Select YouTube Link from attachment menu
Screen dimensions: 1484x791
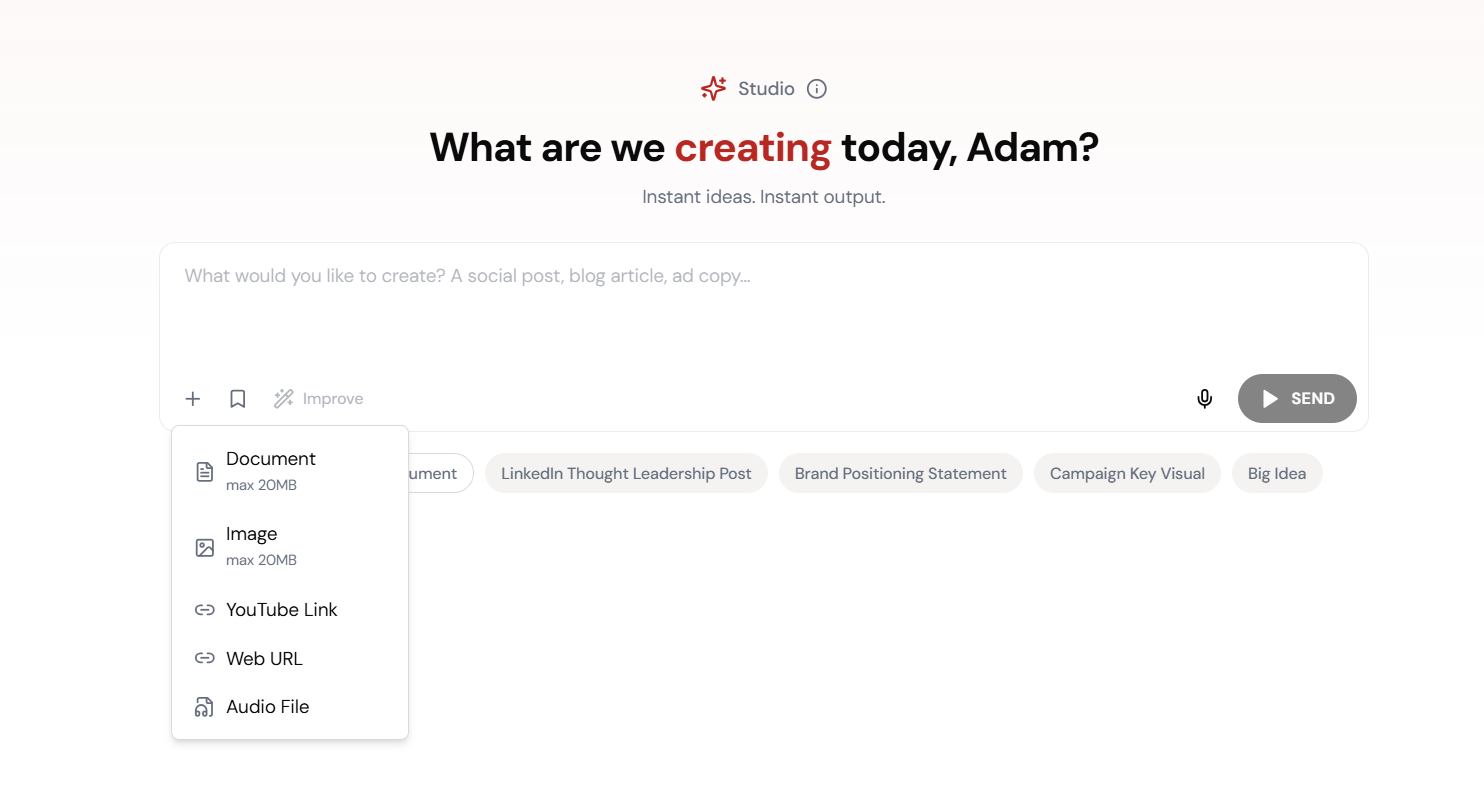coord(282,610)
